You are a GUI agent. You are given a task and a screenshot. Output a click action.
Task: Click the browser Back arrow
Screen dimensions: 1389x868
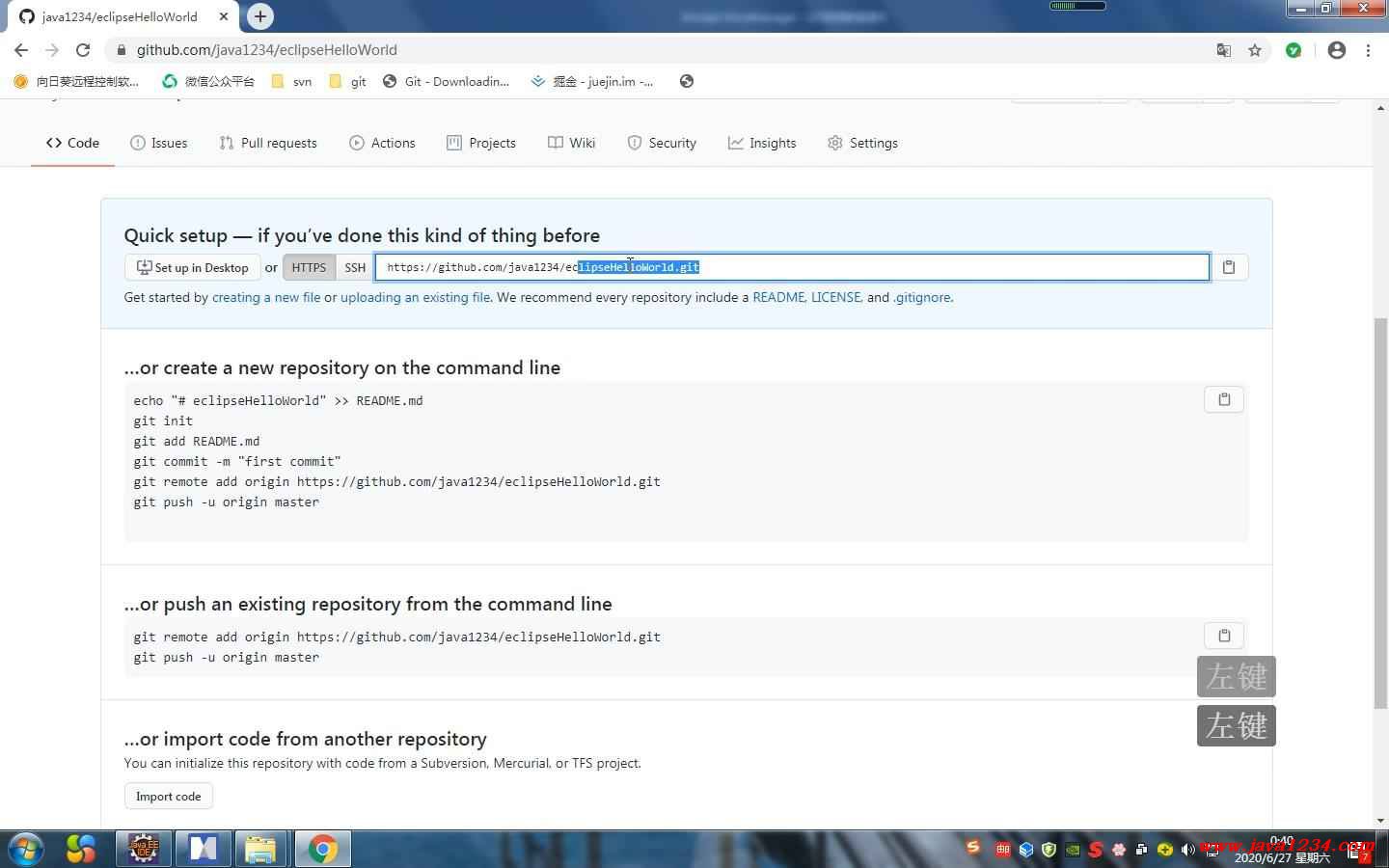coord(21,50)
